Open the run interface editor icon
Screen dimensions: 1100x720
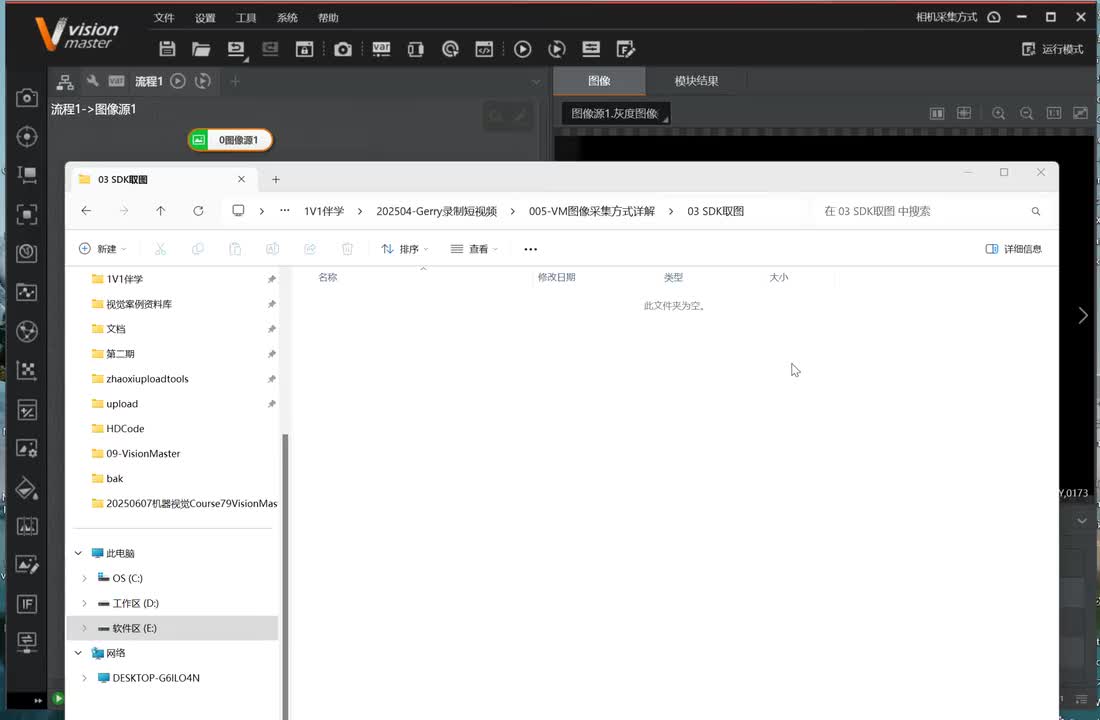pos(625,48)
